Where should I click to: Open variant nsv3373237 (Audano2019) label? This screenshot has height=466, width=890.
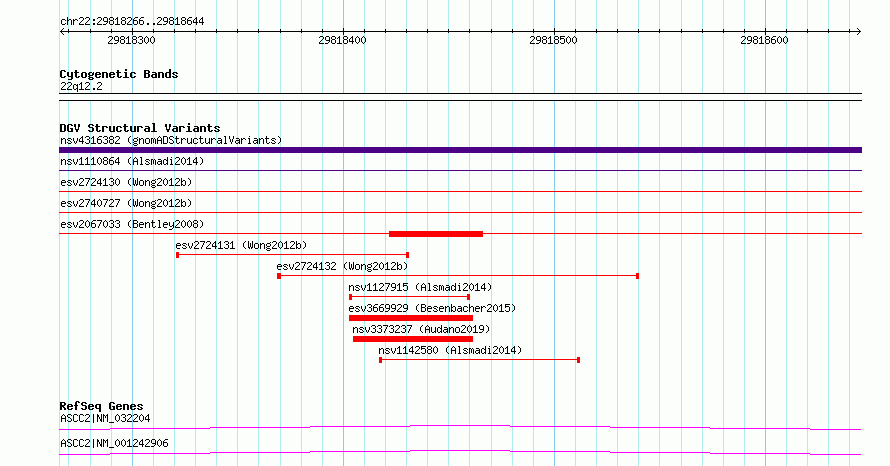(421, 330)
